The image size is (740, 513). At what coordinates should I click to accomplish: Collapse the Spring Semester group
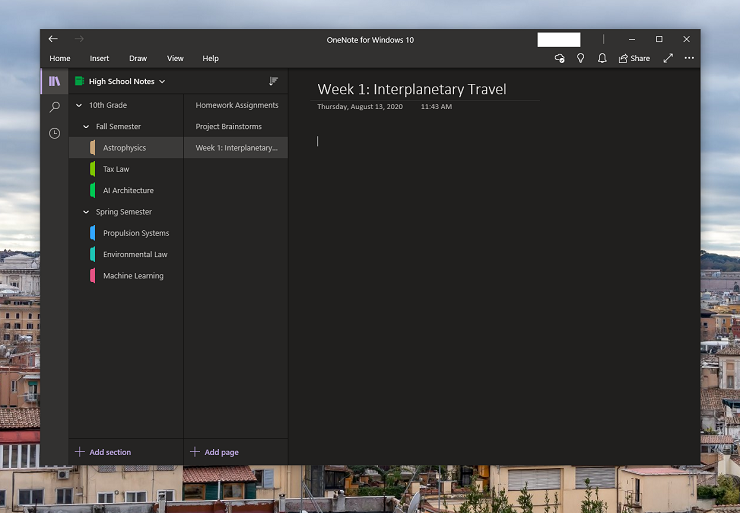pyautogui.click(x=86, y=212)
